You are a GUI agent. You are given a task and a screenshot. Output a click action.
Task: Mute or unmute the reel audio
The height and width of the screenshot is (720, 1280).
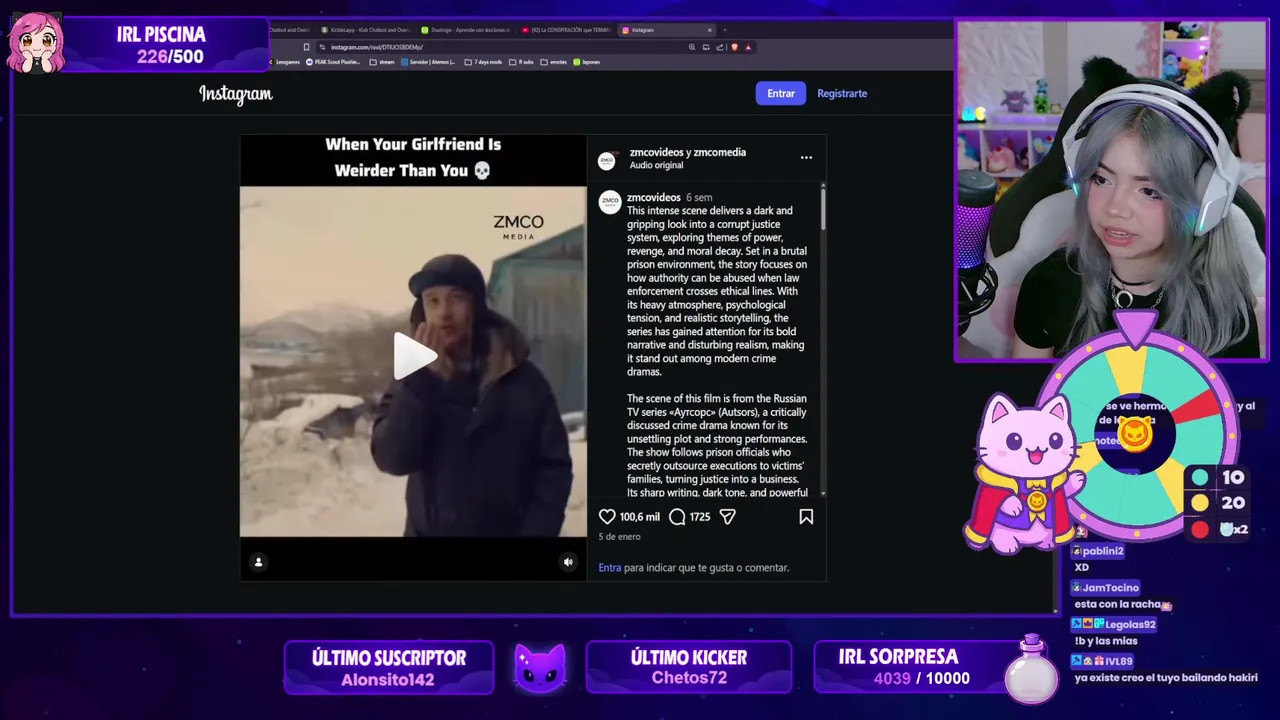coord(568,562)
